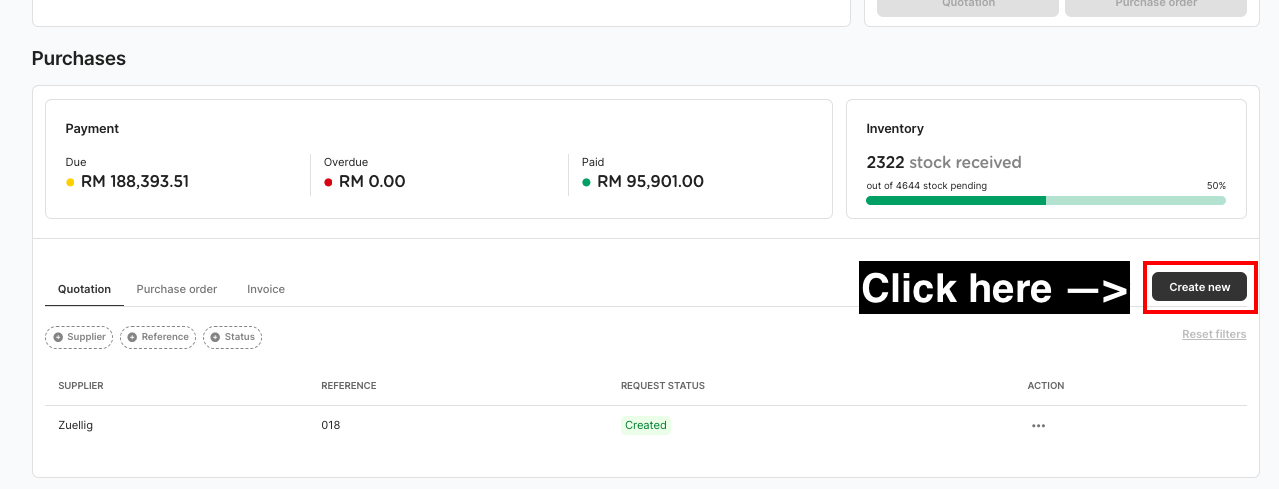Click the 'out of 4644 stock pending' text
This screenshot has width=1279, height=489.
pyautogui.click(x=926, y=186)
